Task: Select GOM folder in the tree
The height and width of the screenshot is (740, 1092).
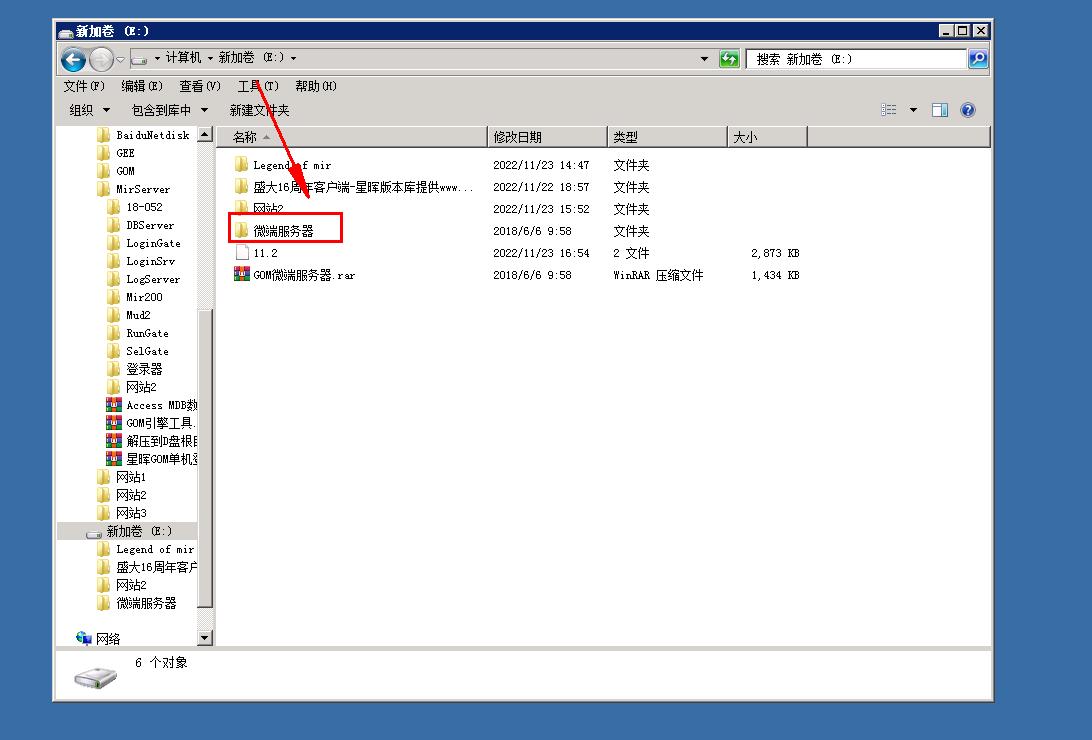Action: [x=116, y=171]
